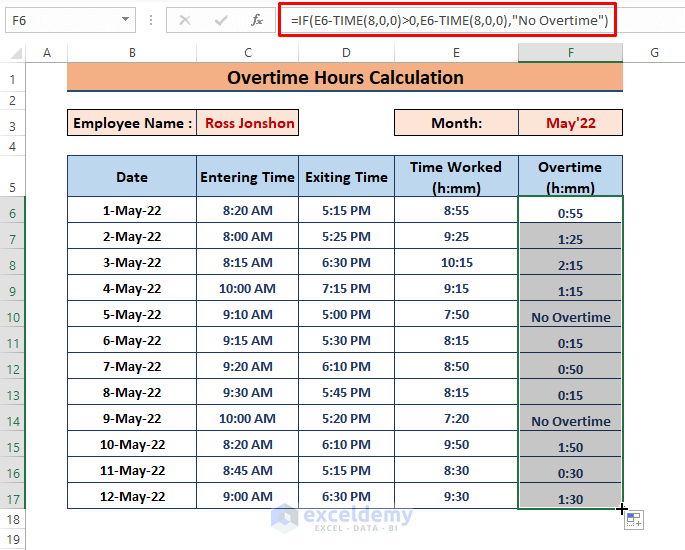
Task: Select the 1:30 overtime cell
Action: (x=571, y=496)
